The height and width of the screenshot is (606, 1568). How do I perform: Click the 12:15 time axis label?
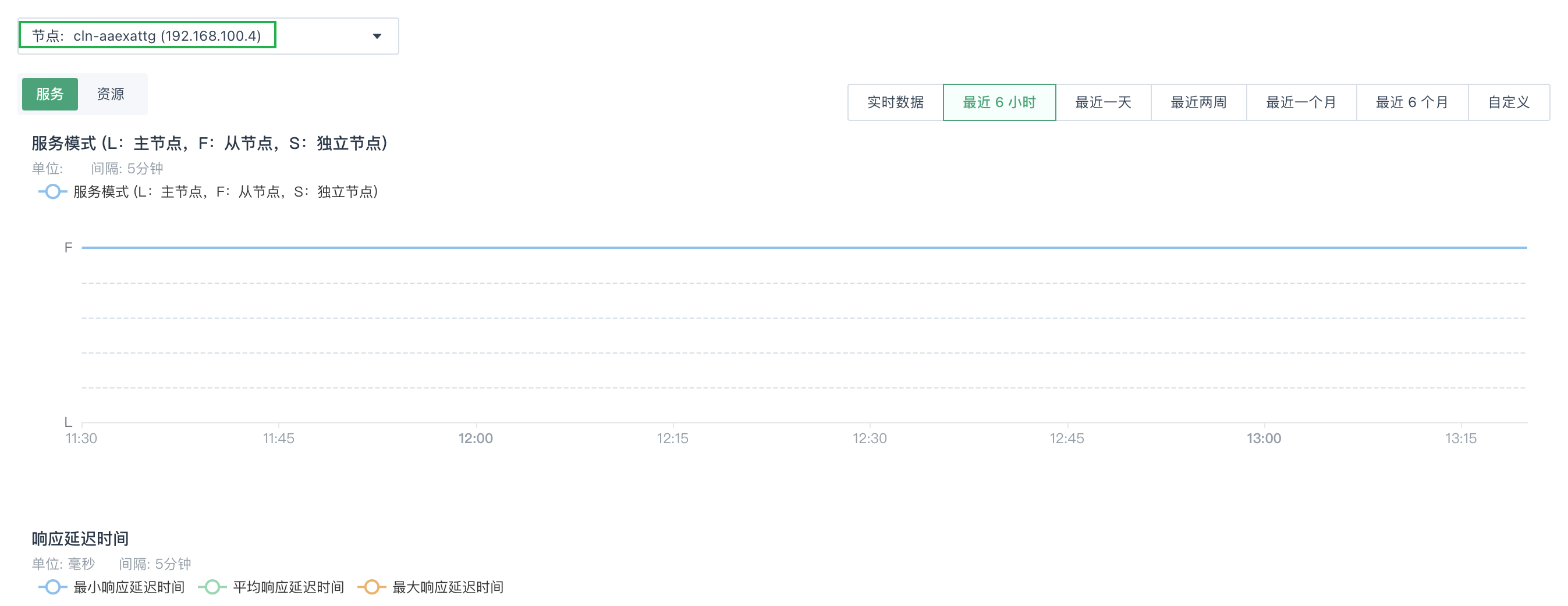[673, 439]
